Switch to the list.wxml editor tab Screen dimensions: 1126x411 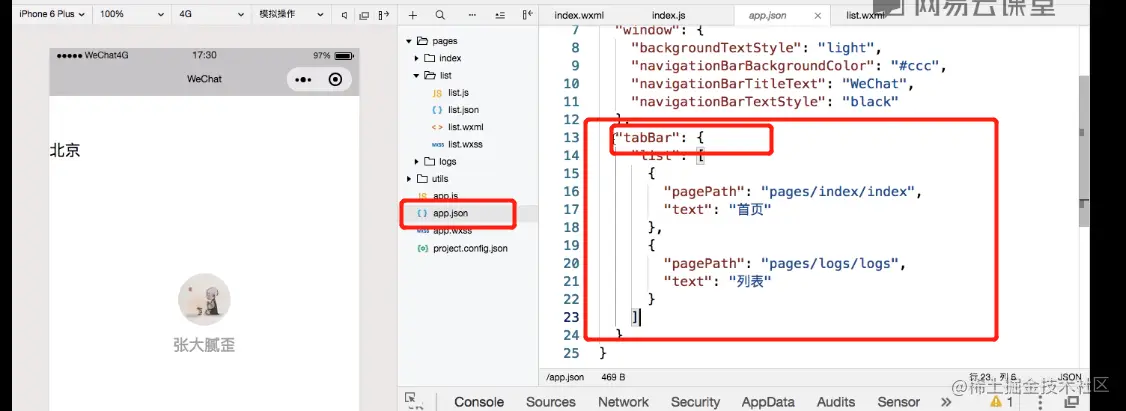coord(865,15)
